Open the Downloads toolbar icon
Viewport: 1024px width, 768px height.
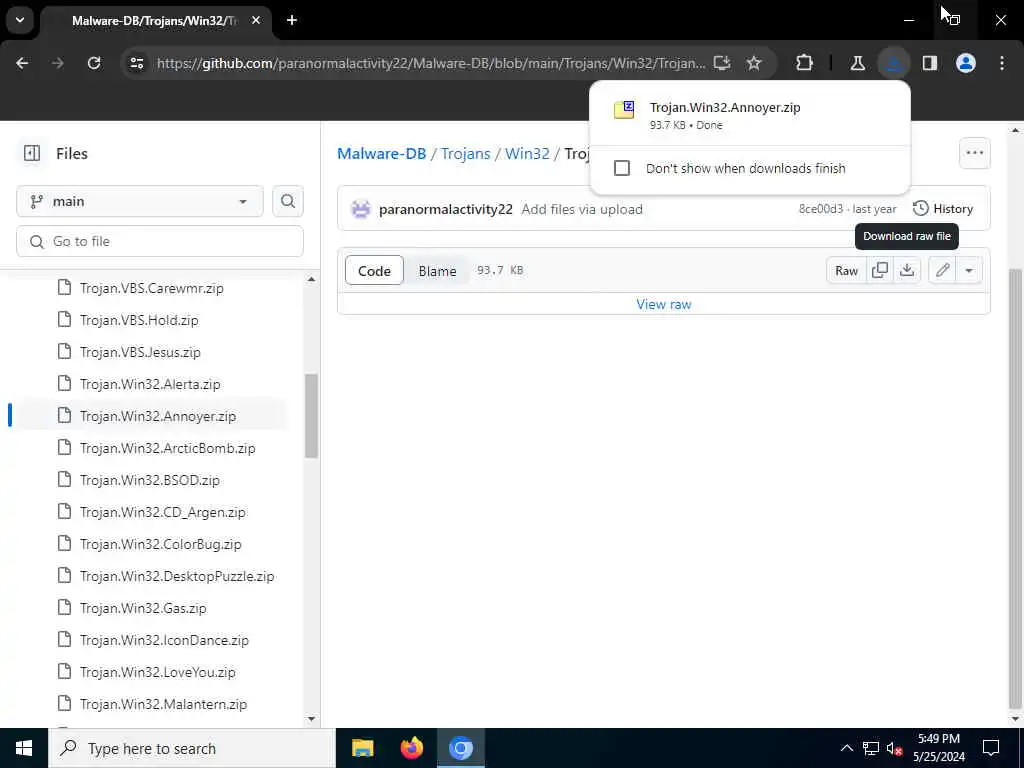click(893, 63)
